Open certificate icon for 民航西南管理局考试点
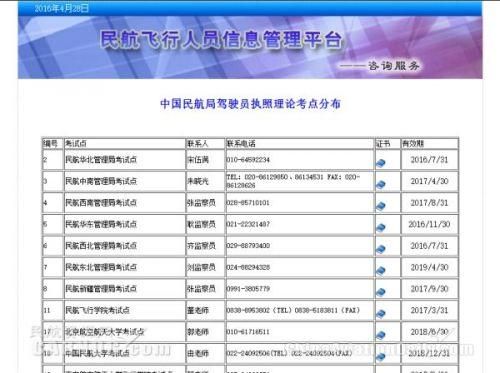Image resolution: width=500 pixels, height=373 pixels. 380,206
